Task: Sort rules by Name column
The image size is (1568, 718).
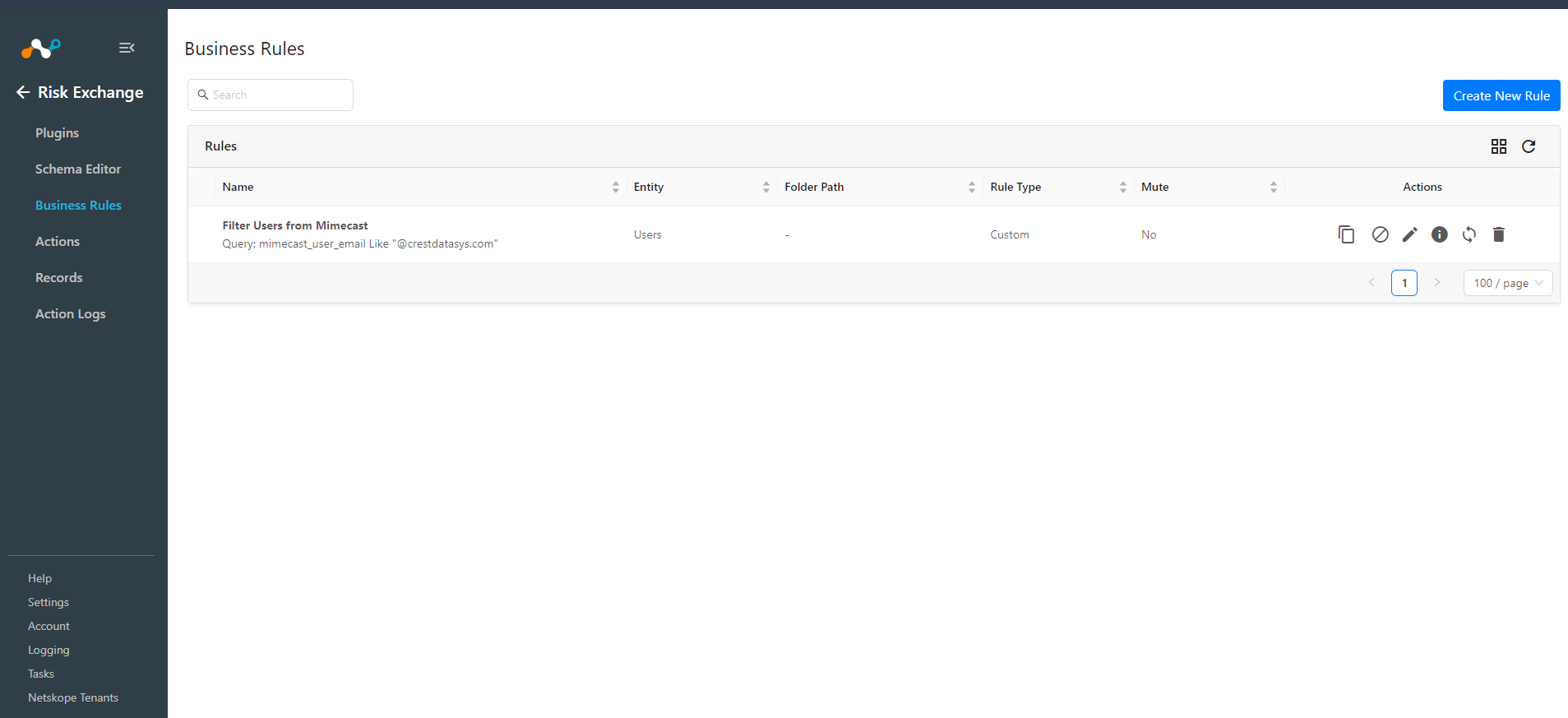Action: [x=616, y=188]
